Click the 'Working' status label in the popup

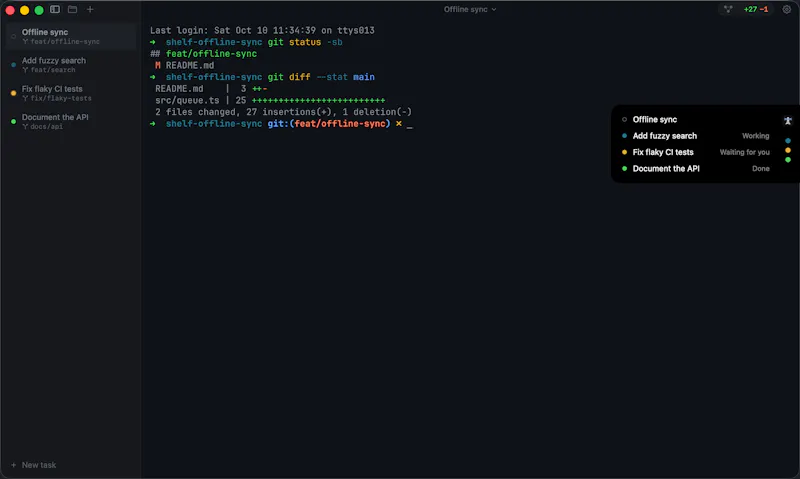755,136
